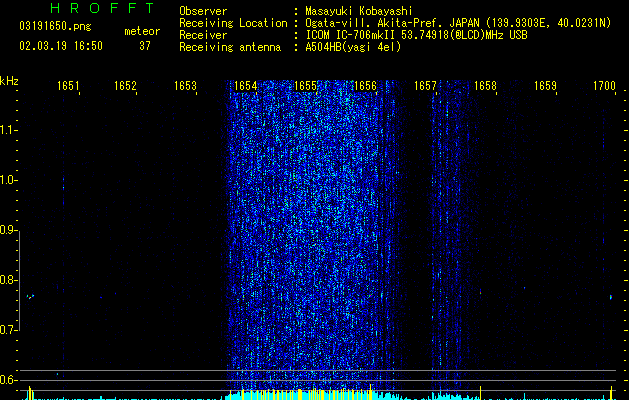Click the meteor echo near 0.77 kHz at left edge
This screenshot has width=629, height=400.
30,297
